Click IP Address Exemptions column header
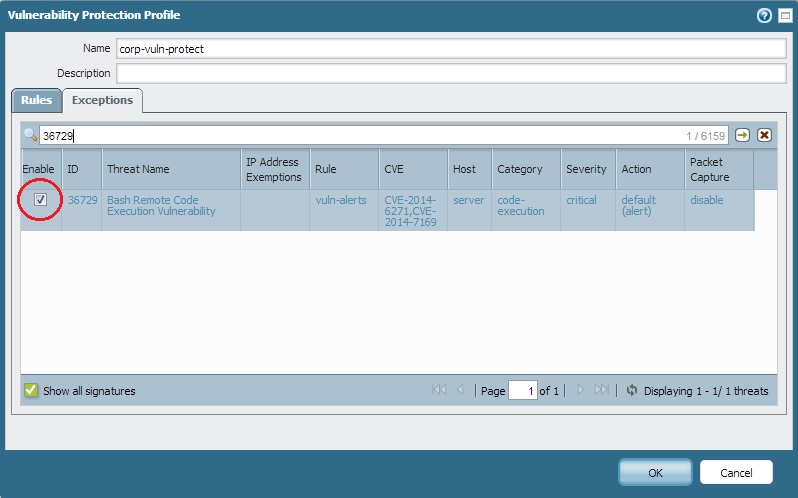This screenshot has width=798, height=498. 275,169
